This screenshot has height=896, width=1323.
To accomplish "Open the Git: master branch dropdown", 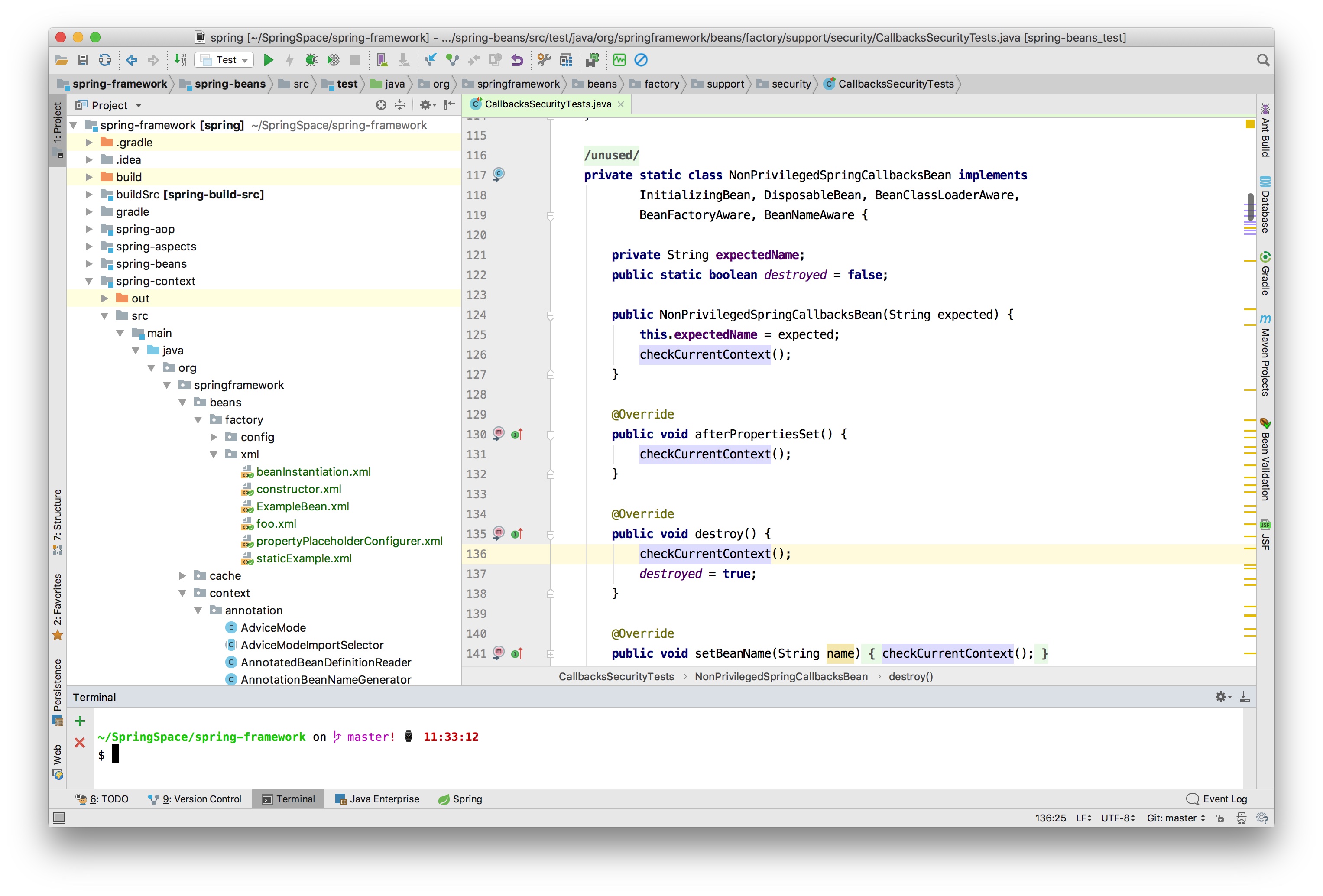I will 1176,818.
